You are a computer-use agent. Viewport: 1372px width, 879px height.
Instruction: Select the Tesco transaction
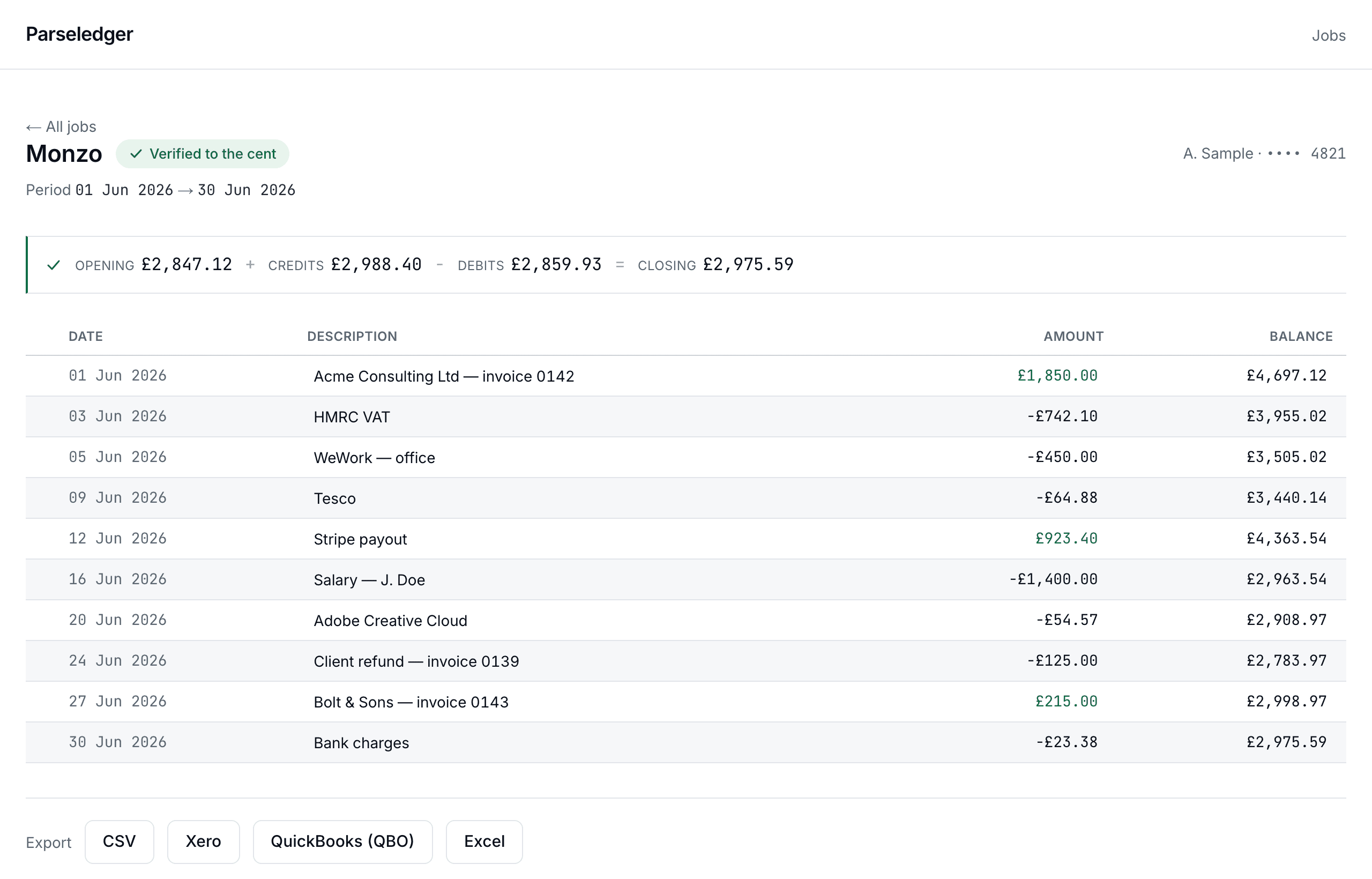[x=686, y=498]
